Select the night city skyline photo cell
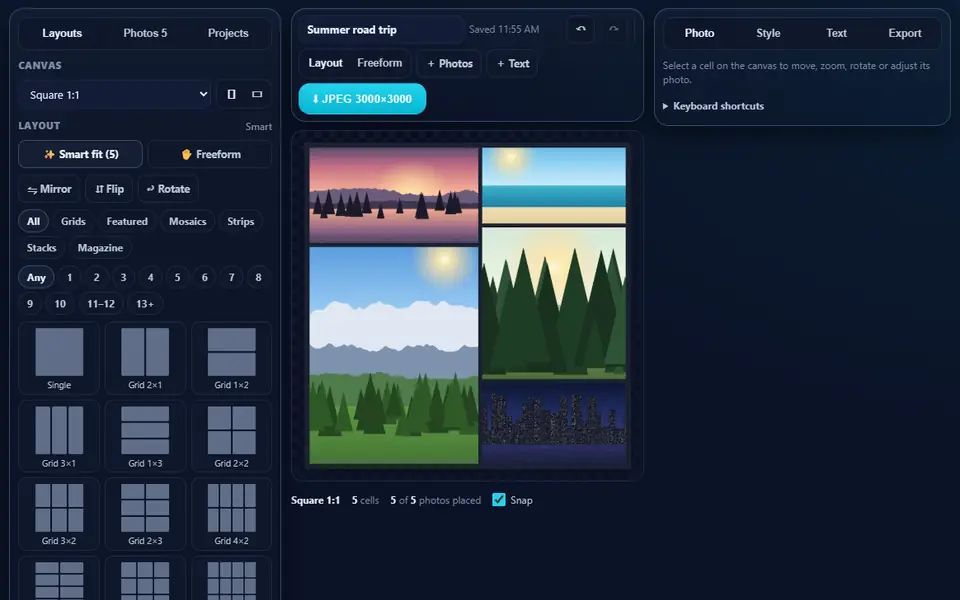960x600 pixels. pos(554,424)
